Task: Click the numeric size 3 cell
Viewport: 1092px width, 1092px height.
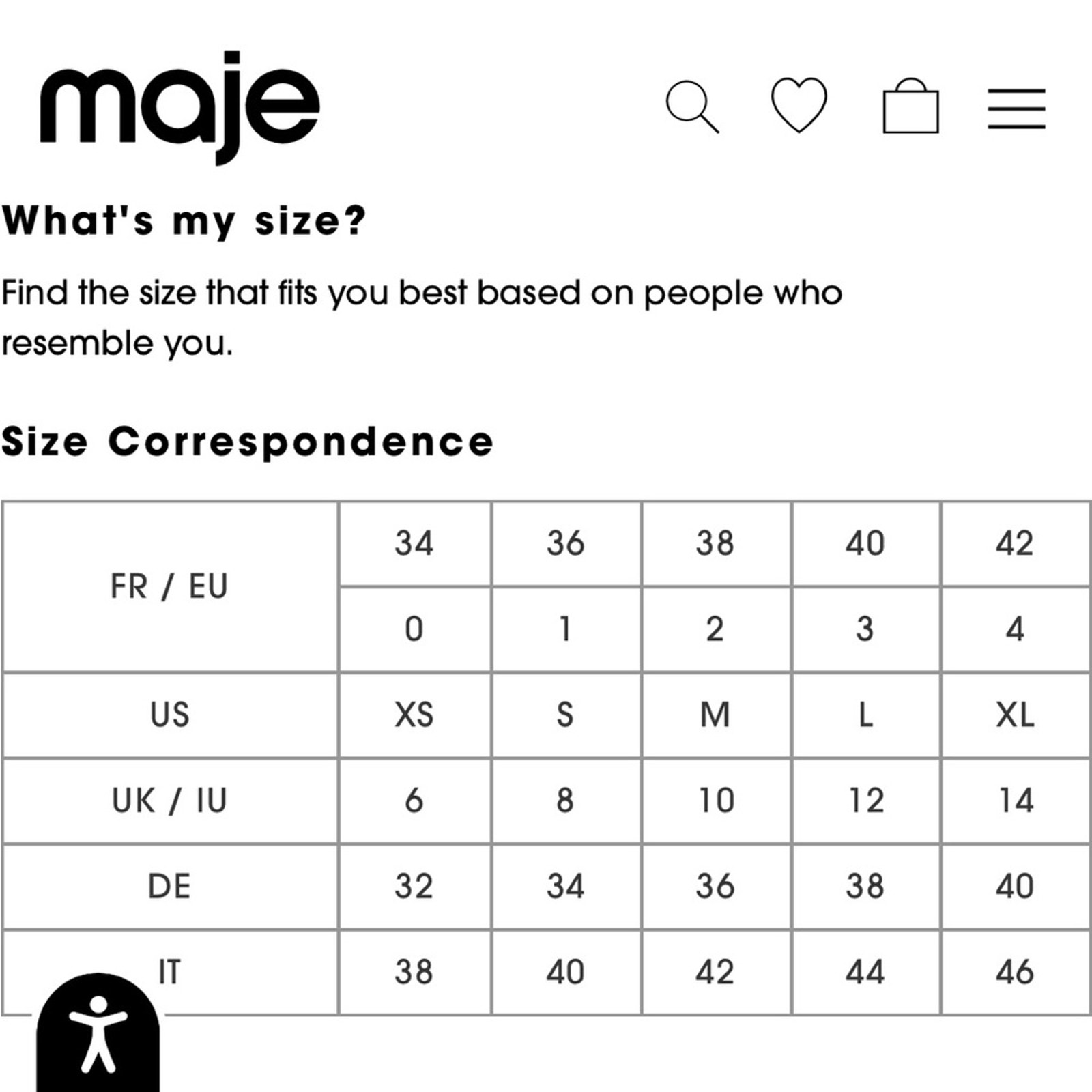Action: tap(865, 629)
